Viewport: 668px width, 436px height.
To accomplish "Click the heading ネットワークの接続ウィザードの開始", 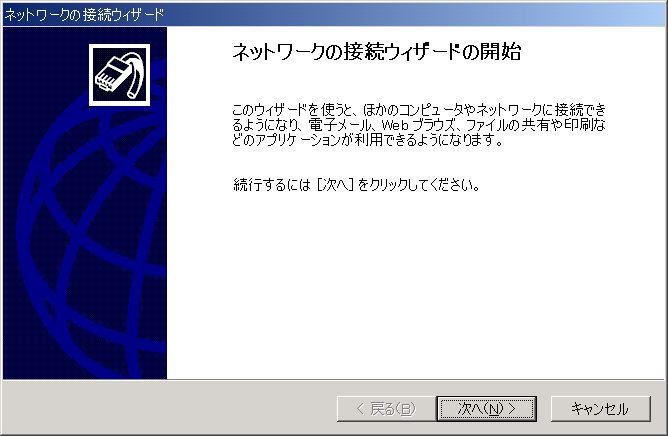I will click(x=377, y=52).
